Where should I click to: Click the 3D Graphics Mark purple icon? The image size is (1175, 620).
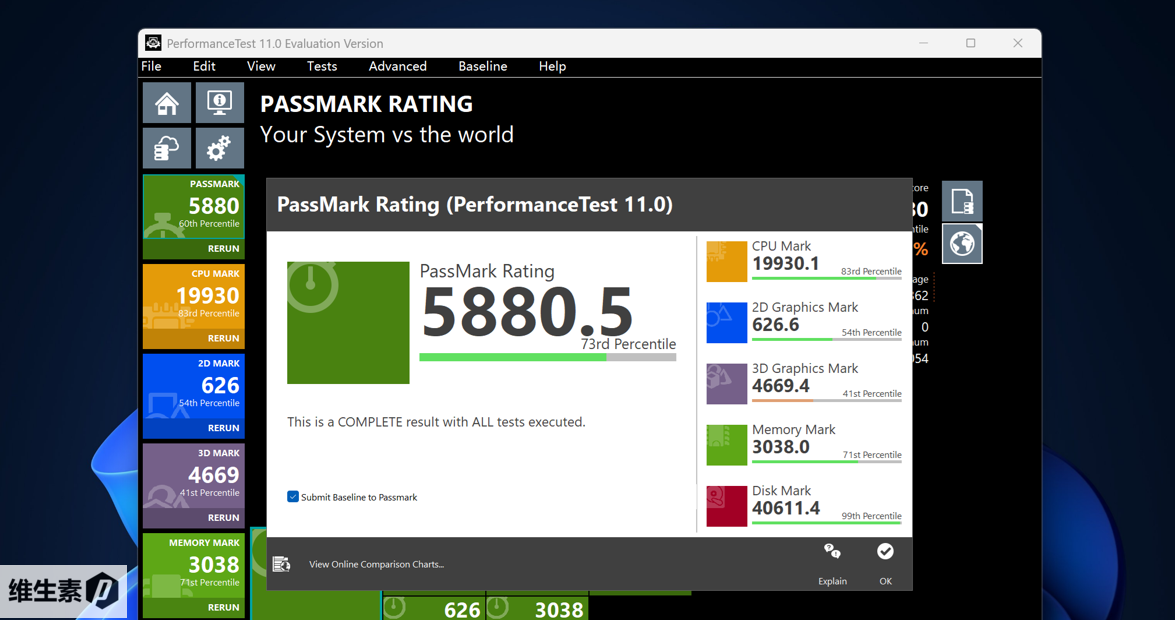coord(726,384)
